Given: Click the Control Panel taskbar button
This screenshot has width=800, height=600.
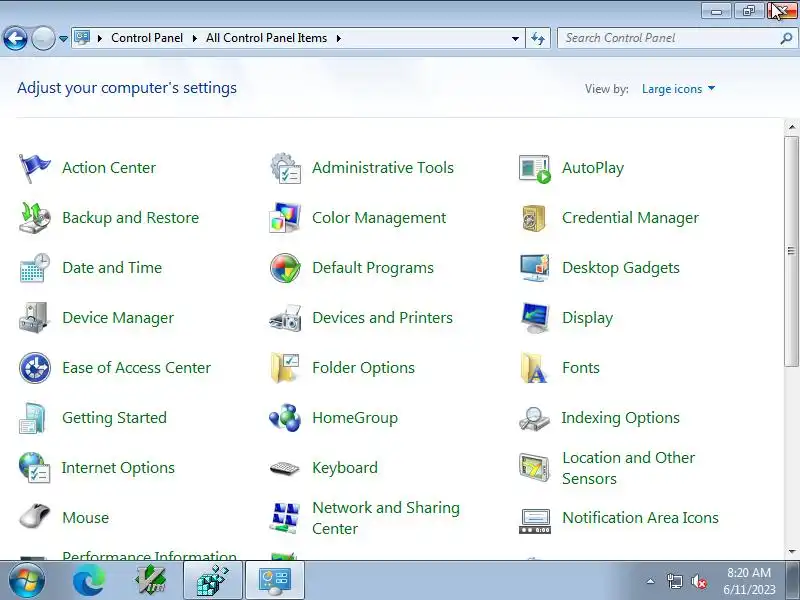Looking at the screenshot, I should coord(275,581).
